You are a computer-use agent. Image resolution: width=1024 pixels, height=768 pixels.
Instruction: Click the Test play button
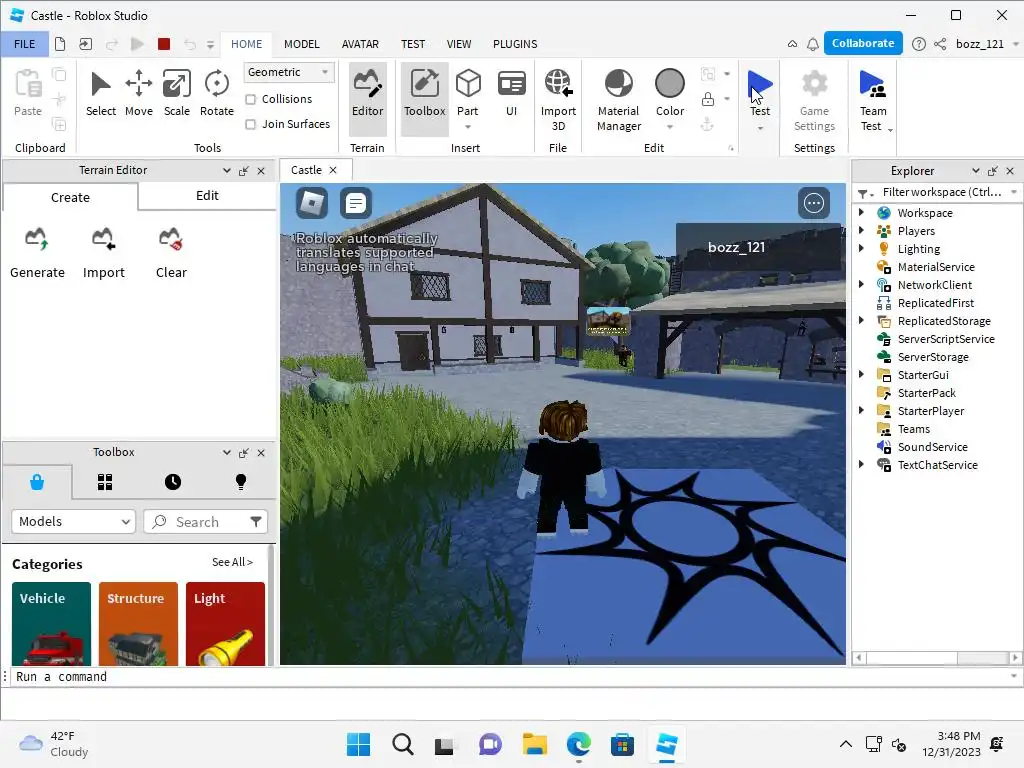tap(760, 91)
